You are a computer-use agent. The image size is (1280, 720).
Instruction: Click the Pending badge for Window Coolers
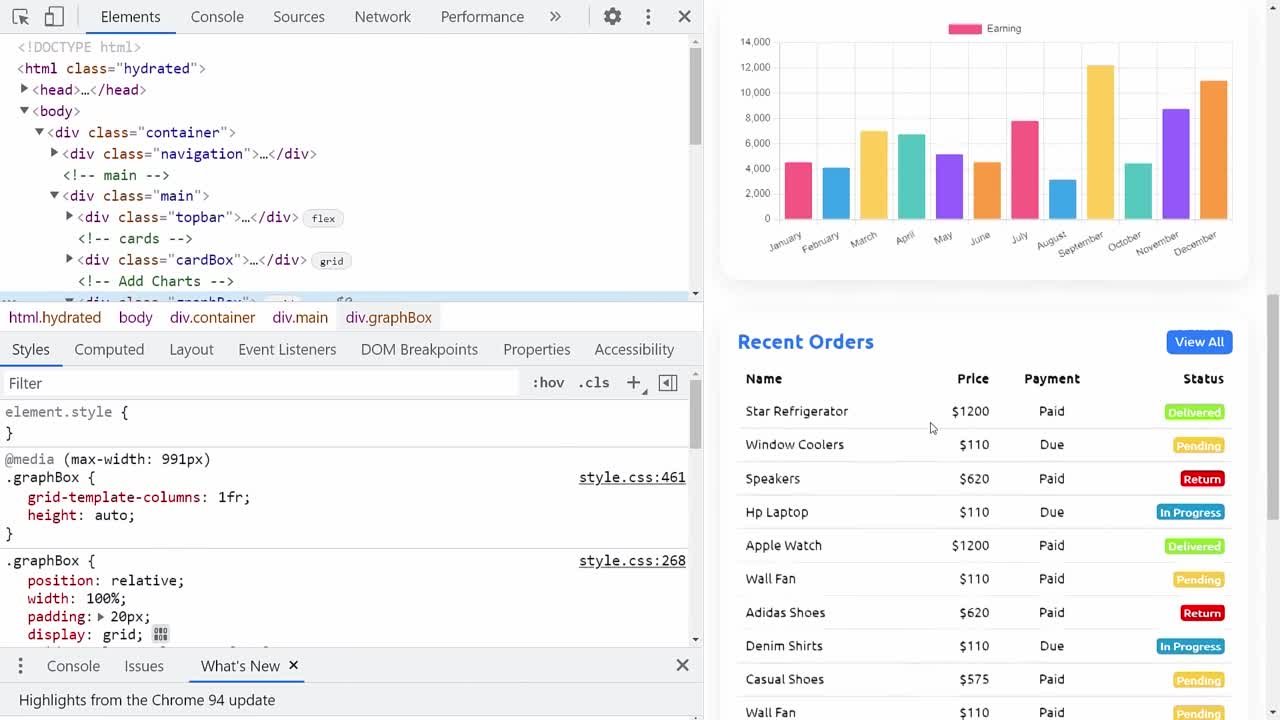(x=1198, y=446)
